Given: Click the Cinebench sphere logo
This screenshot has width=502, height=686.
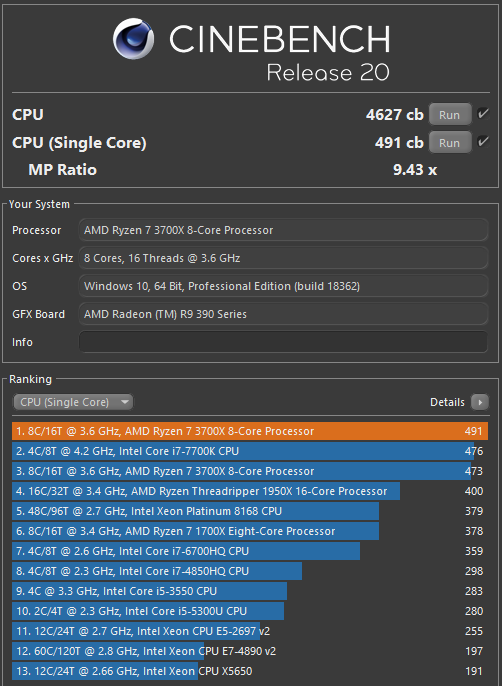Looking at the screenshot, I should point(133,39).
